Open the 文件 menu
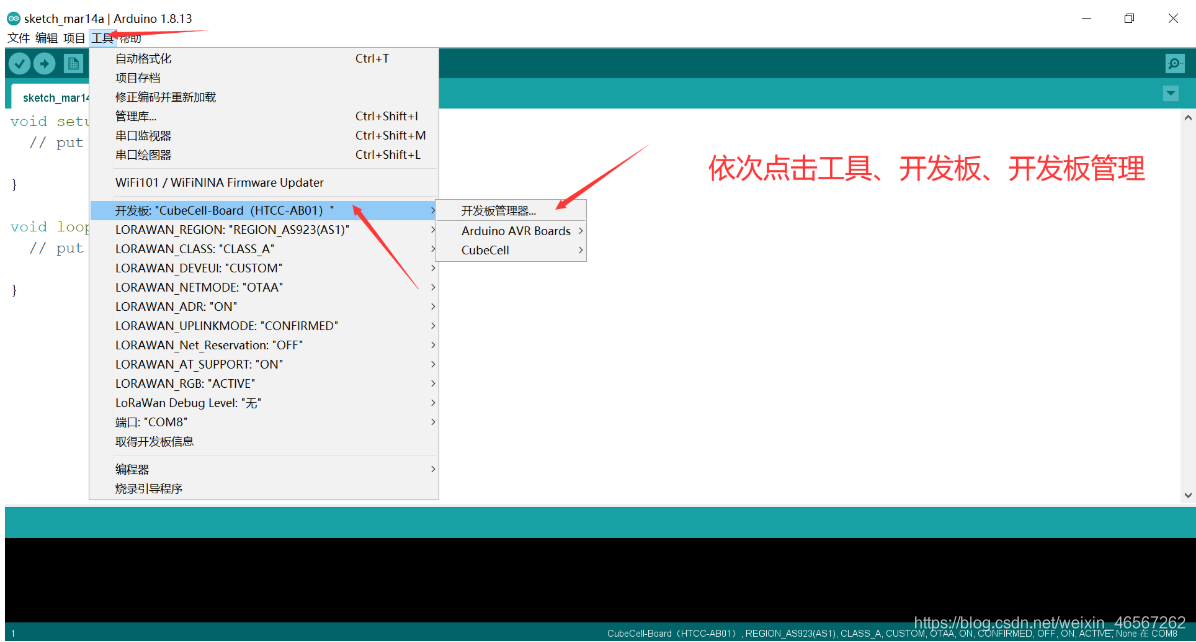1196x642 pixels. [18, 38]
